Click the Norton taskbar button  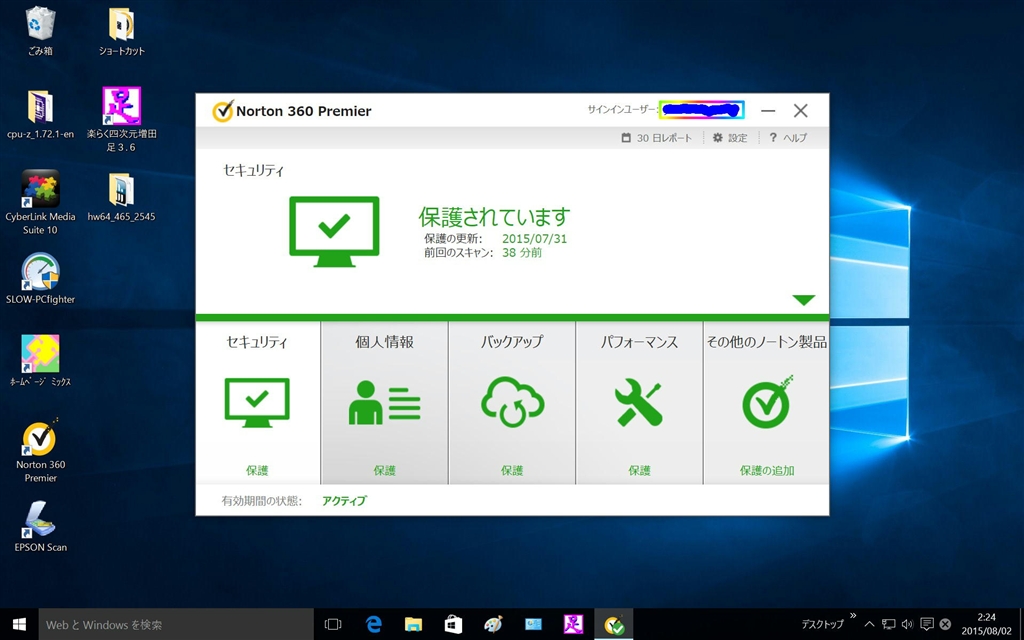614,624
